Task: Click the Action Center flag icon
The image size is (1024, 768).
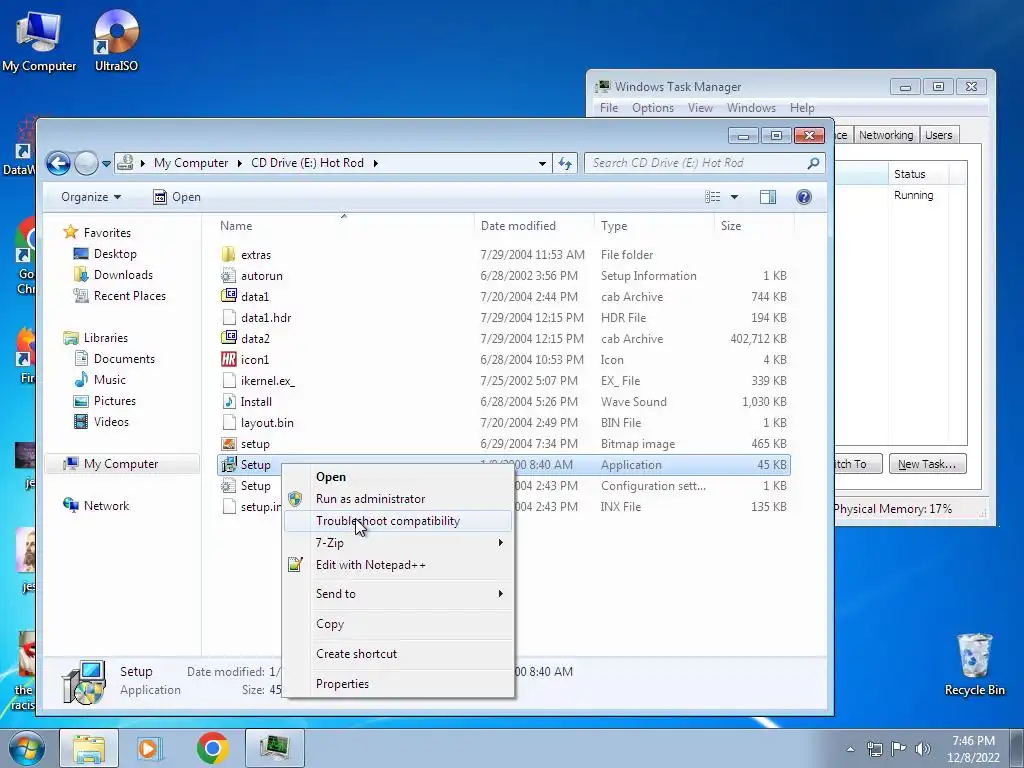Action: pos(899,749)
